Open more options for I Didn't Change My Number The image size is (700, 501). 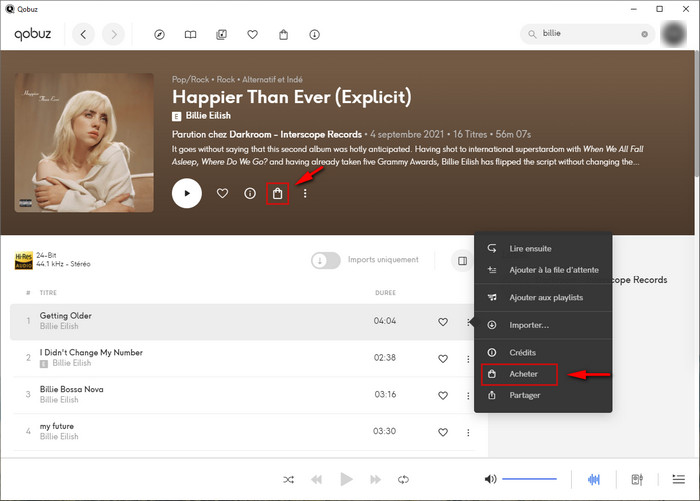click(x=468, y=359)
